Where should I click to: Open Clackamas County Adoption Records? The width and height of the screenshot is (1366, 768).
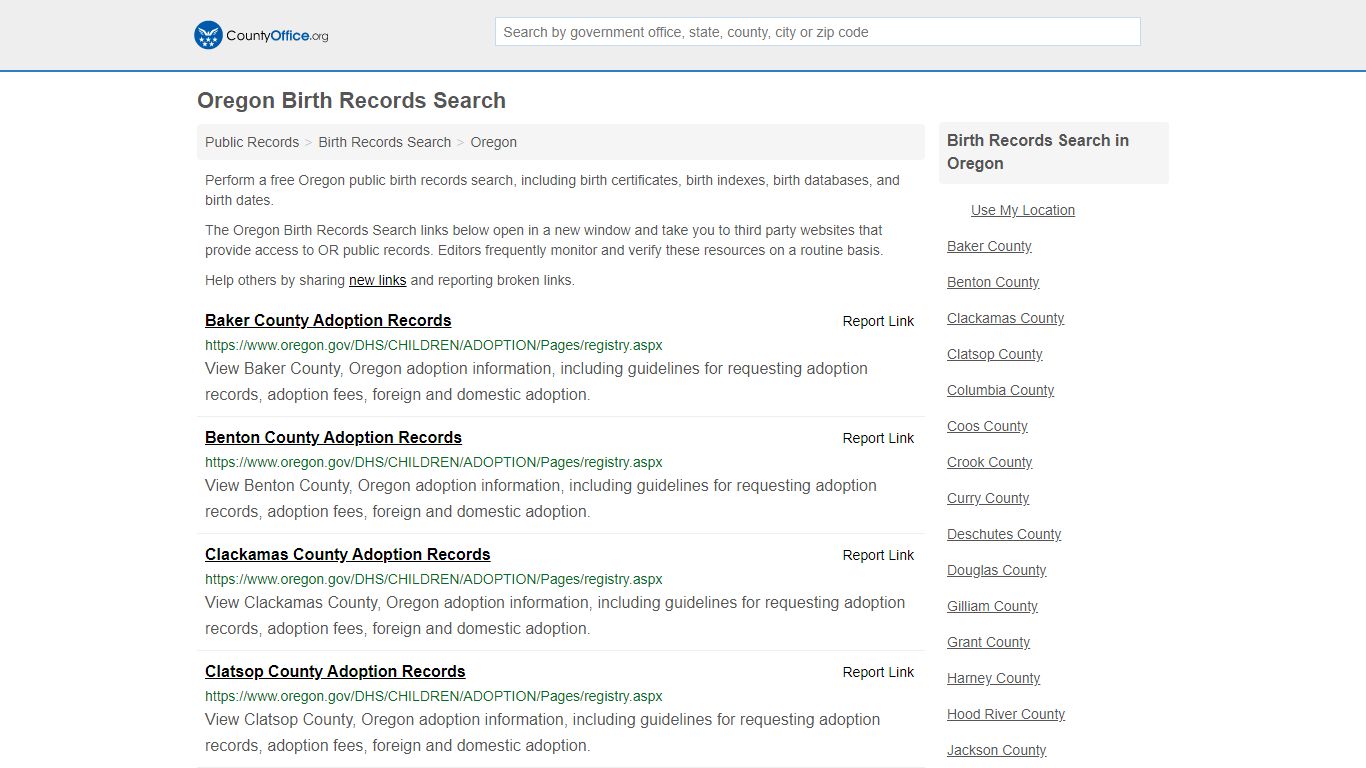[348, 554]
